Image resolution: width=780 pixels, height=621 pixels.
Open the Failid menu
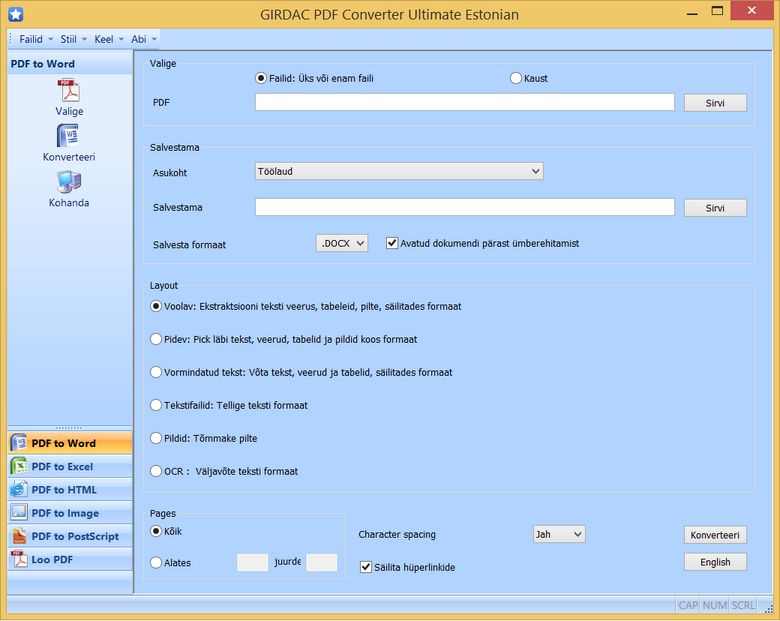(x=35, y=39)
